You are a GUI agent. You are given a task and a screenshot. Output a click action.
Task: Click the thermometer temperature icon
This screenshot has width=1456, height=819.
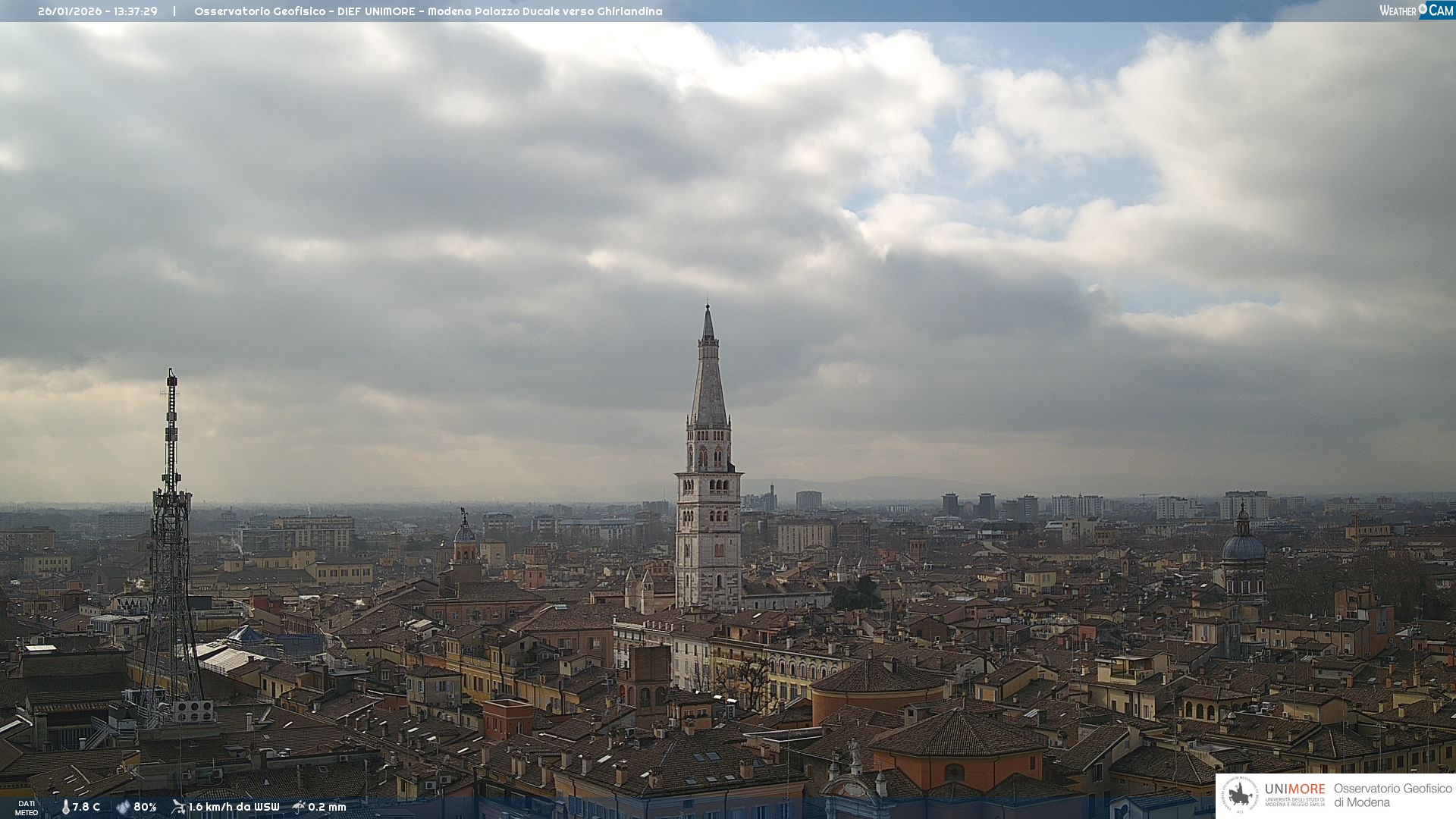pos(66,807)
